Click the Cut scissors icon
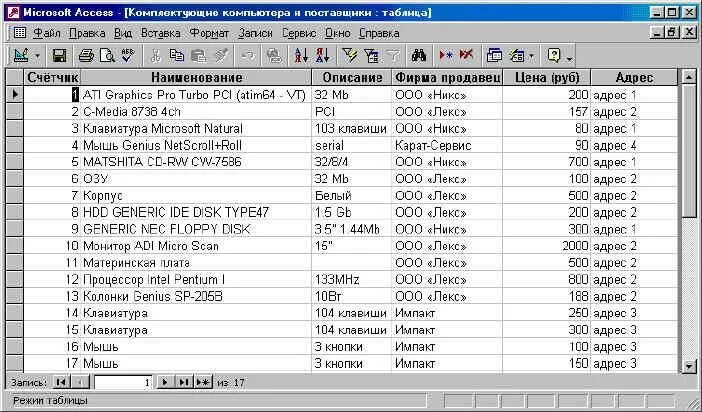This screenshot has width=702, height=412. pyautogui.click(x=155, y=56)
